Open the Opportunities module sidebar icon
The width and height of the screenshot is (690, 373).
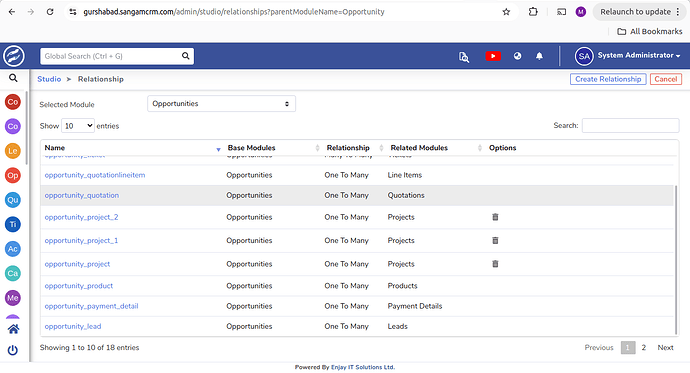(13, 176)
